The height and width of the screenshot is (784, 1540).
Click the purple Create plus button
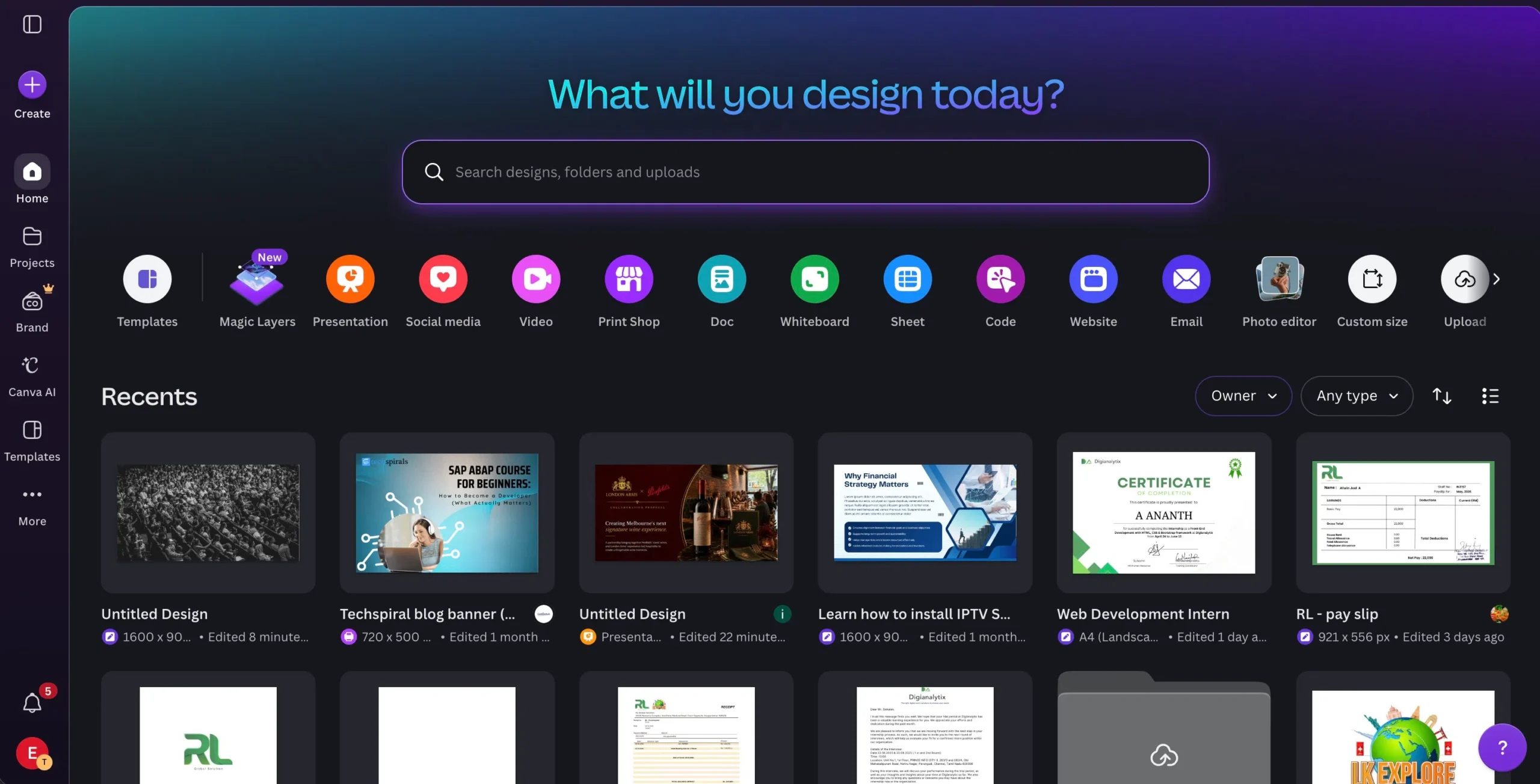click(x=32, y=85)
